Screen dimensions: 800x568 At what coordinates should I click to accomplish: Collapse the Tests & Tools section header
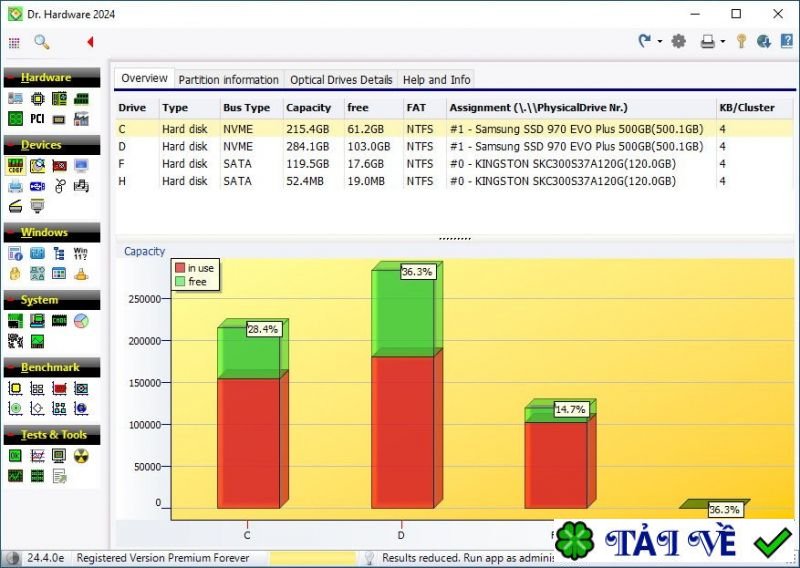pos(52,435)
